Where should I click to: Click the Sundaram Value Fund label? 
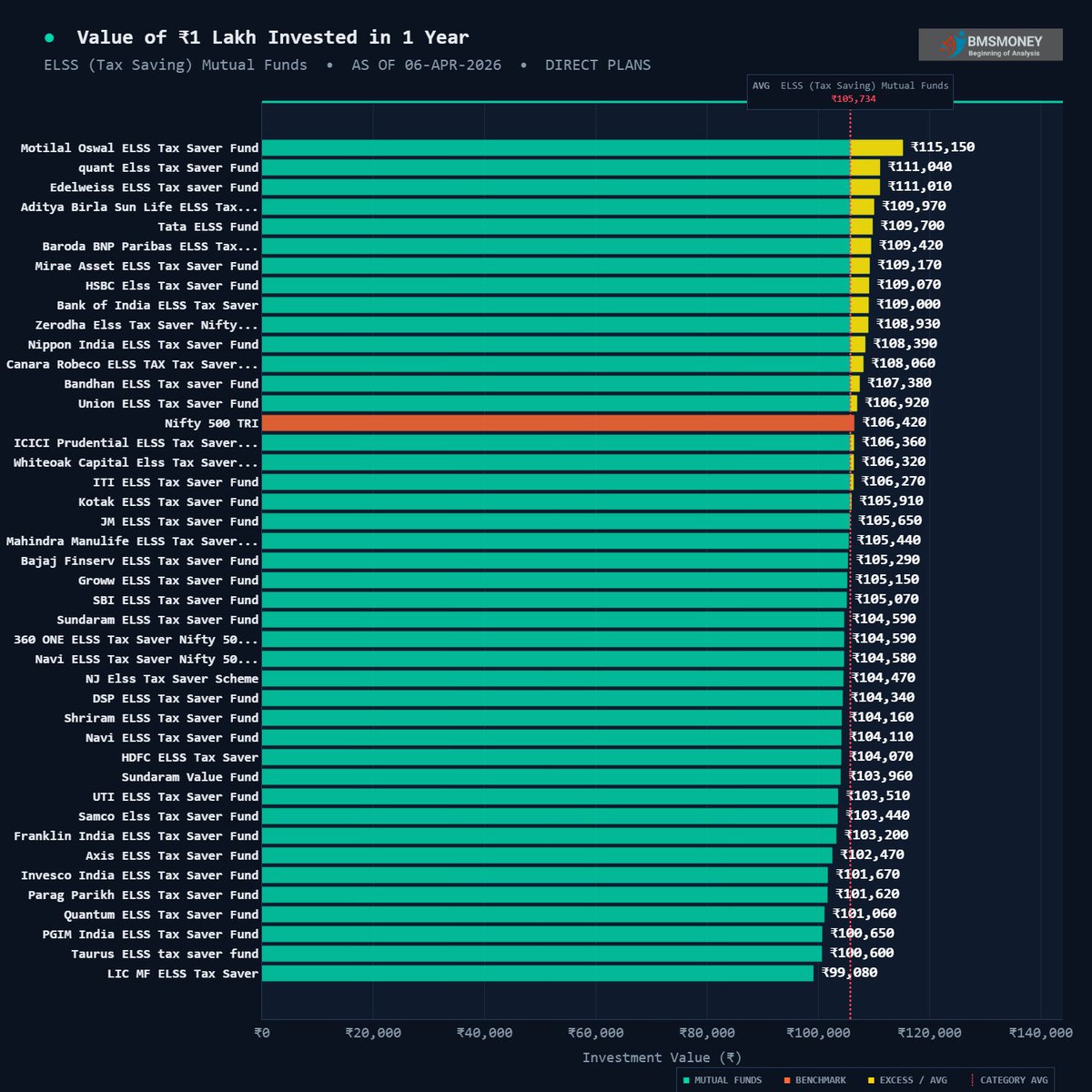point(190,777)
